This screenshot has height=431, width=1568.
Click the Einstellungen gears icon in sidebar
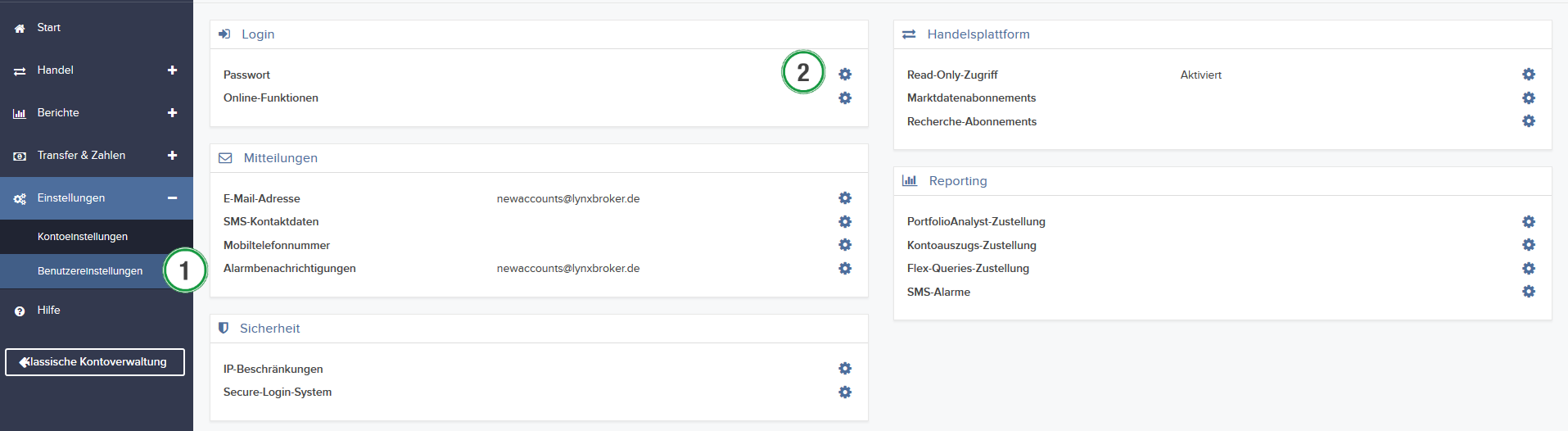(x=20, y=198)
